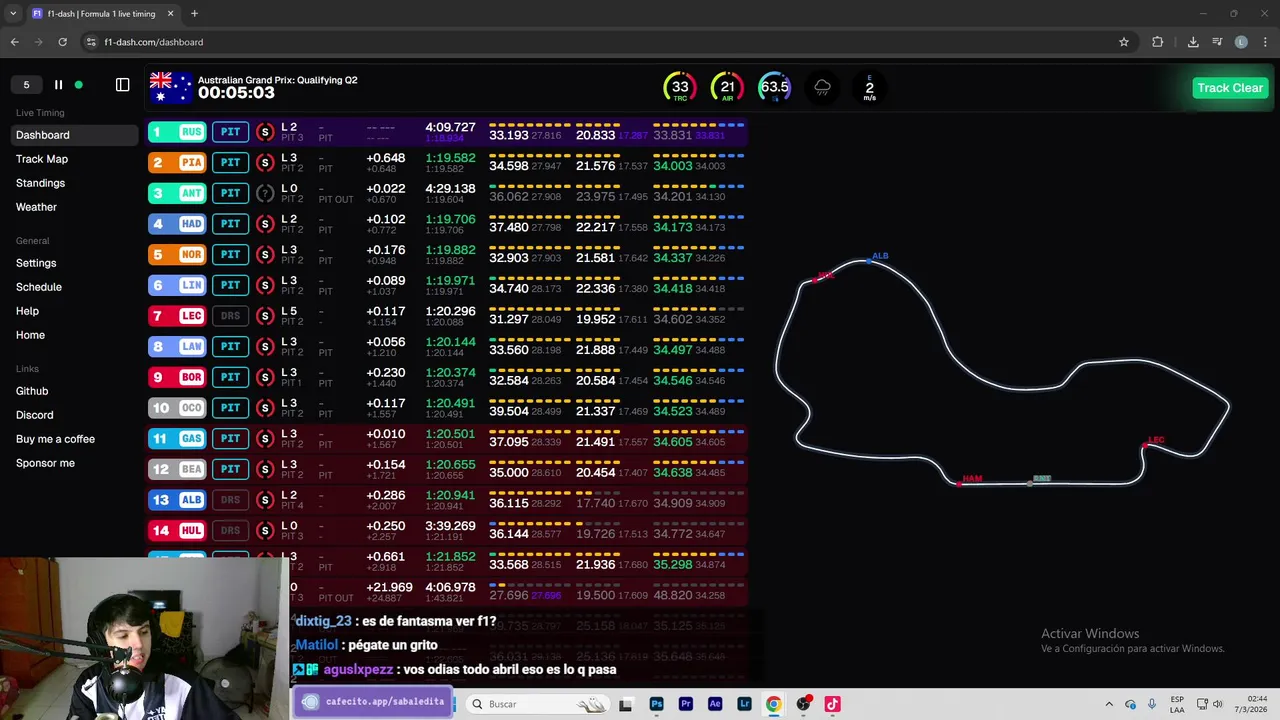Click the Sponsor me link
This screenshot has width=1280, height=720.
click(x=45, y=463)
